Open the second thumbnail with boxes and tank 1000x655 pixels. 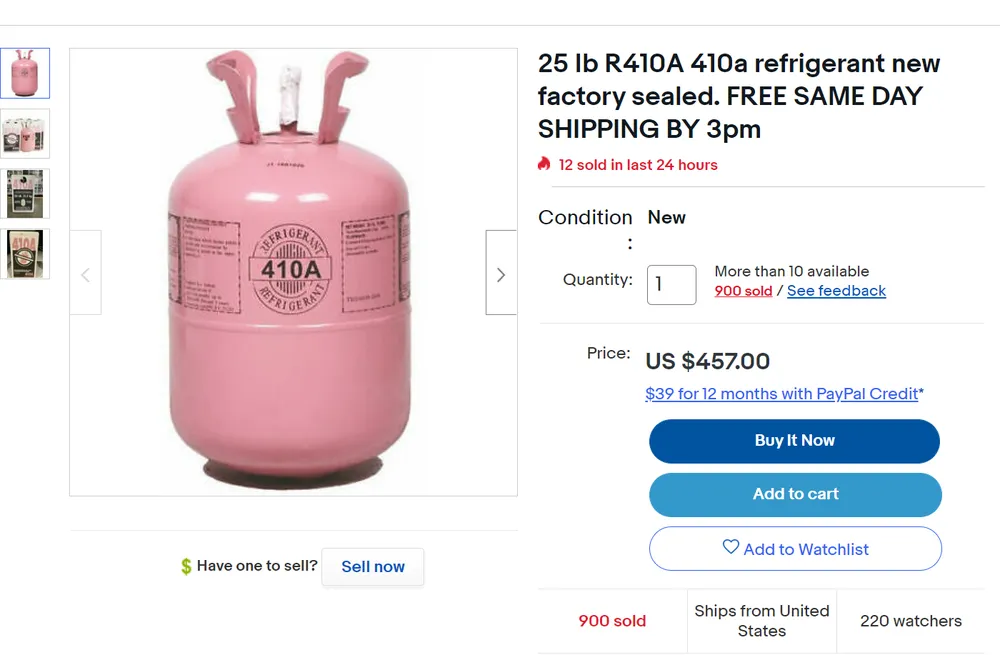coord(24,133)
